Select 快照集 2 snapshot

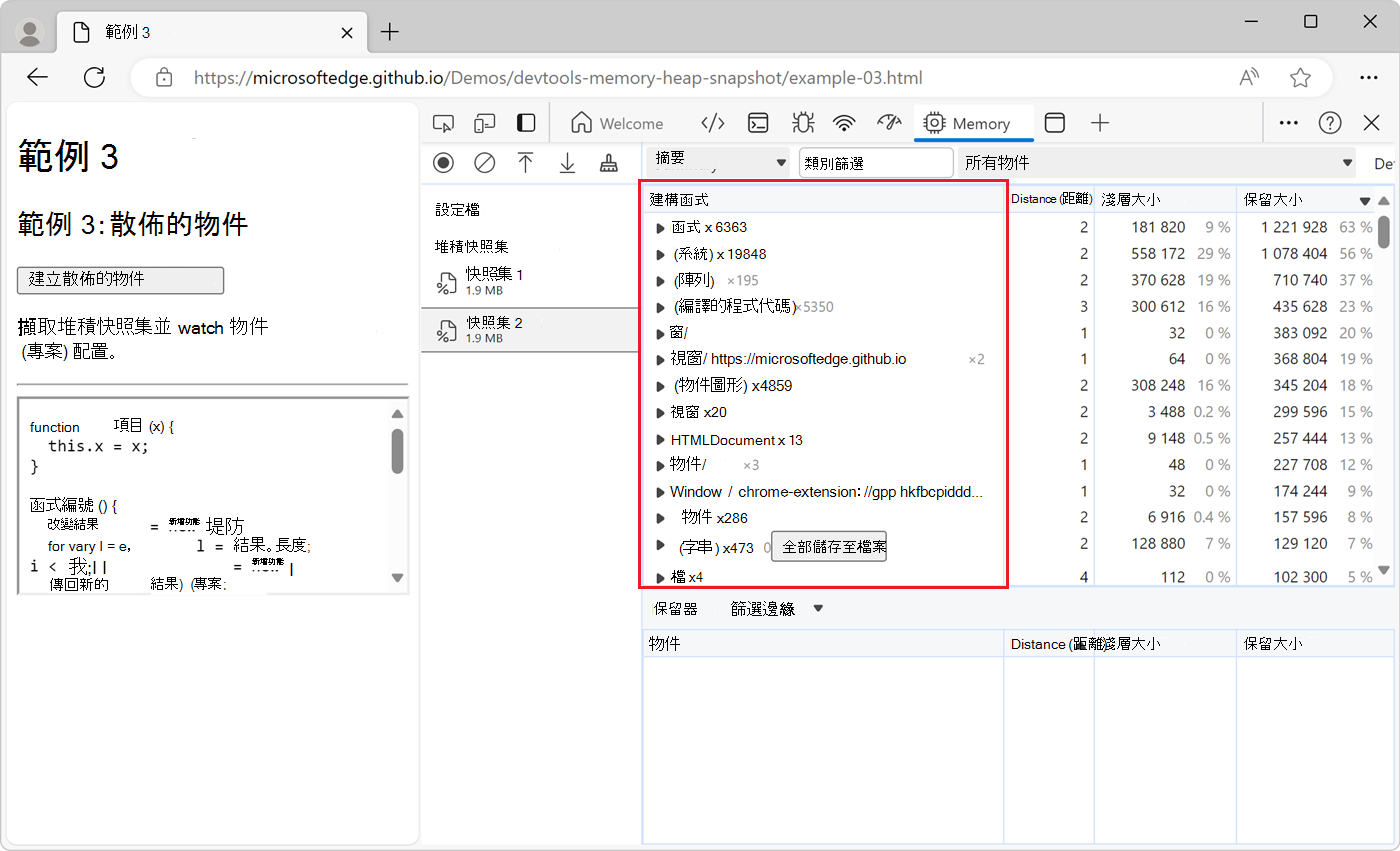[530, 330]
